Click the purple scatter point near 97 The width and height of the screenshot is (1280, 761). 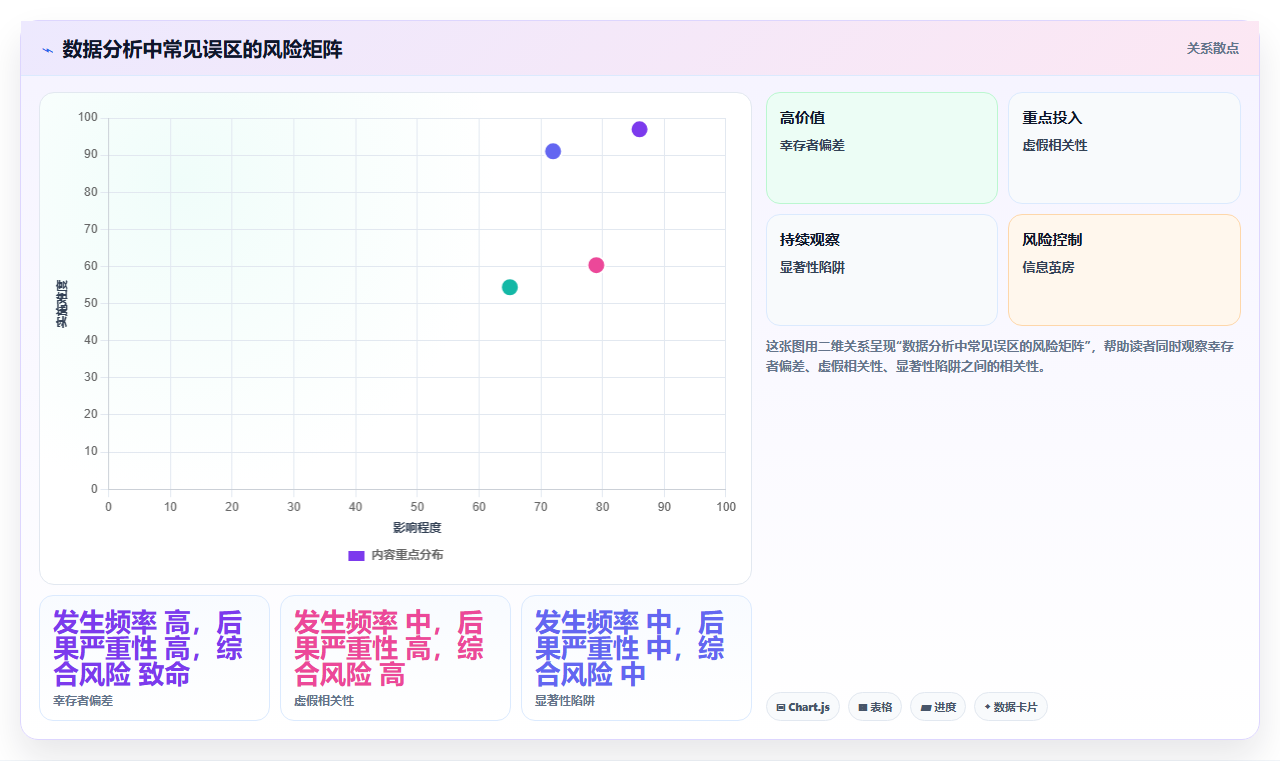(639, 129)
